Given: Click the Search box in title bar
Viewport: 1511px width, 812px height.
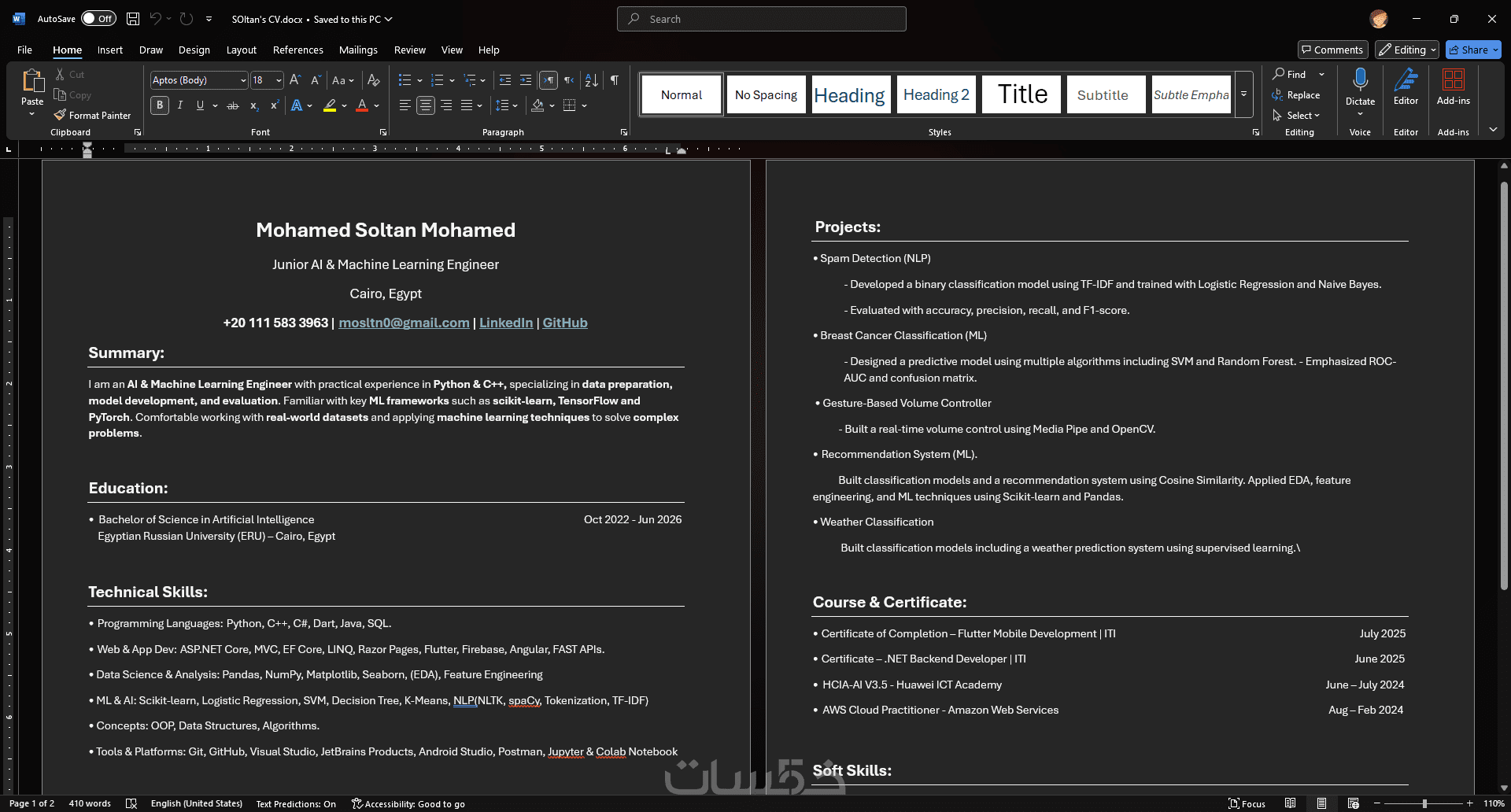Looking at the screenshot, I should click(x=762, y=19).
